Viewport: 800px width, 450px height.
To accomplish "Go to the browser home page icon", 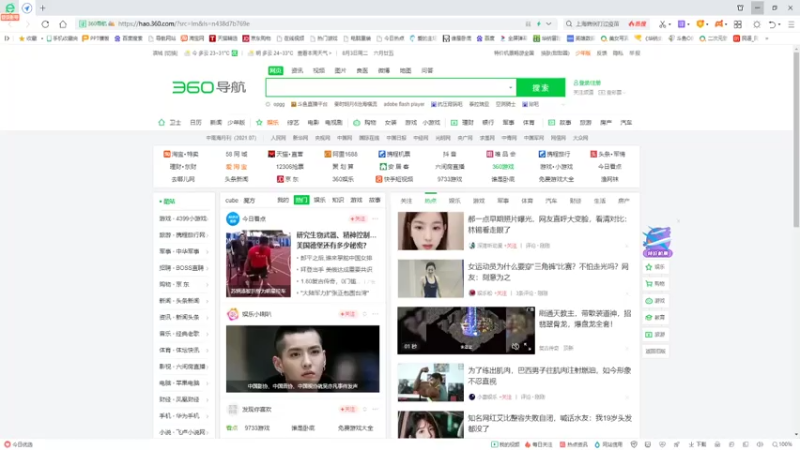I will coord(63,24).
